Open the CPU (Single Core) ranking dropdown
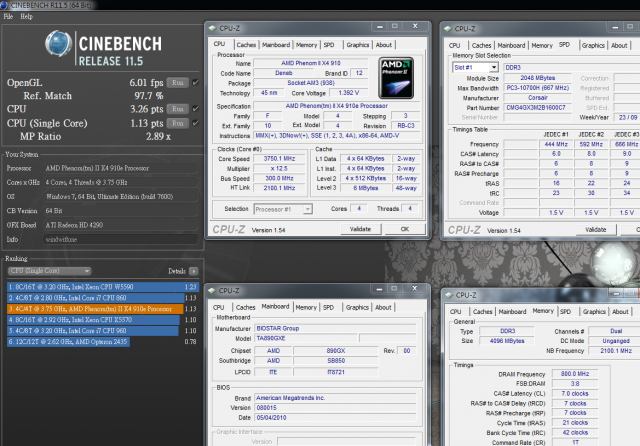This screenshot has height=446, width=640. tap(49, 271)
